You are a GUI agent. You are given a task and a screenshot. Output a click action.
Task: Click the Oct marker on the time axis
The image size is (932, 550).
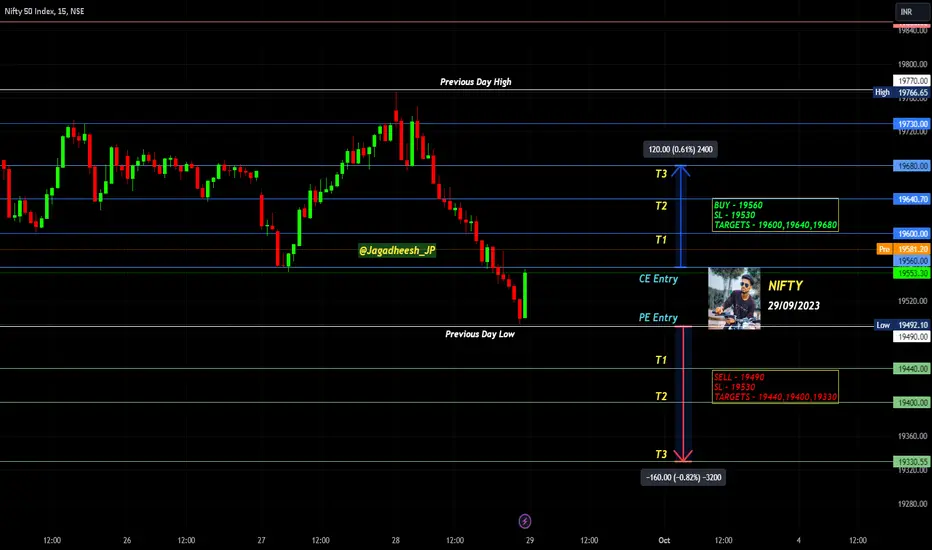(664, 540)
